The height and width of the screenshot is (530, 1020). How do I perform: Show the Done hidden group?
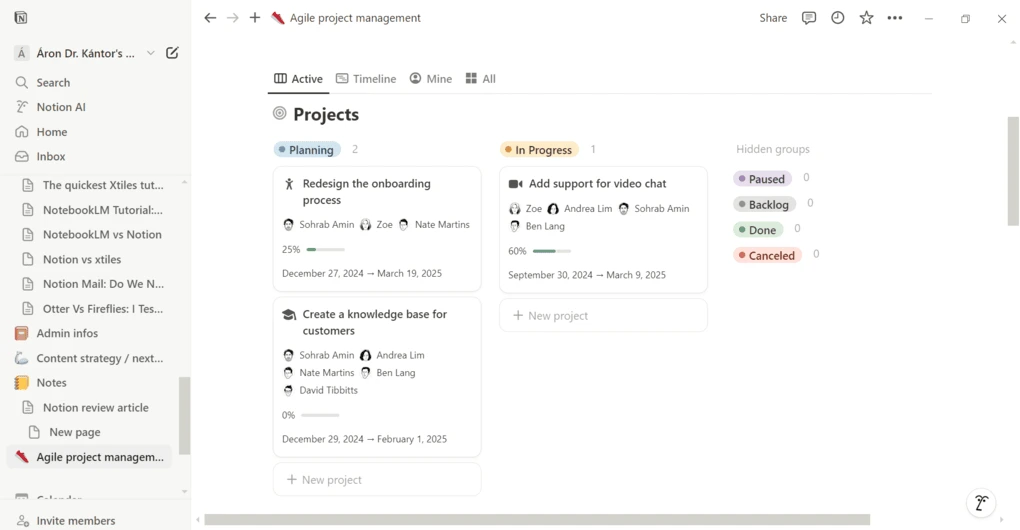coord(758,230)
